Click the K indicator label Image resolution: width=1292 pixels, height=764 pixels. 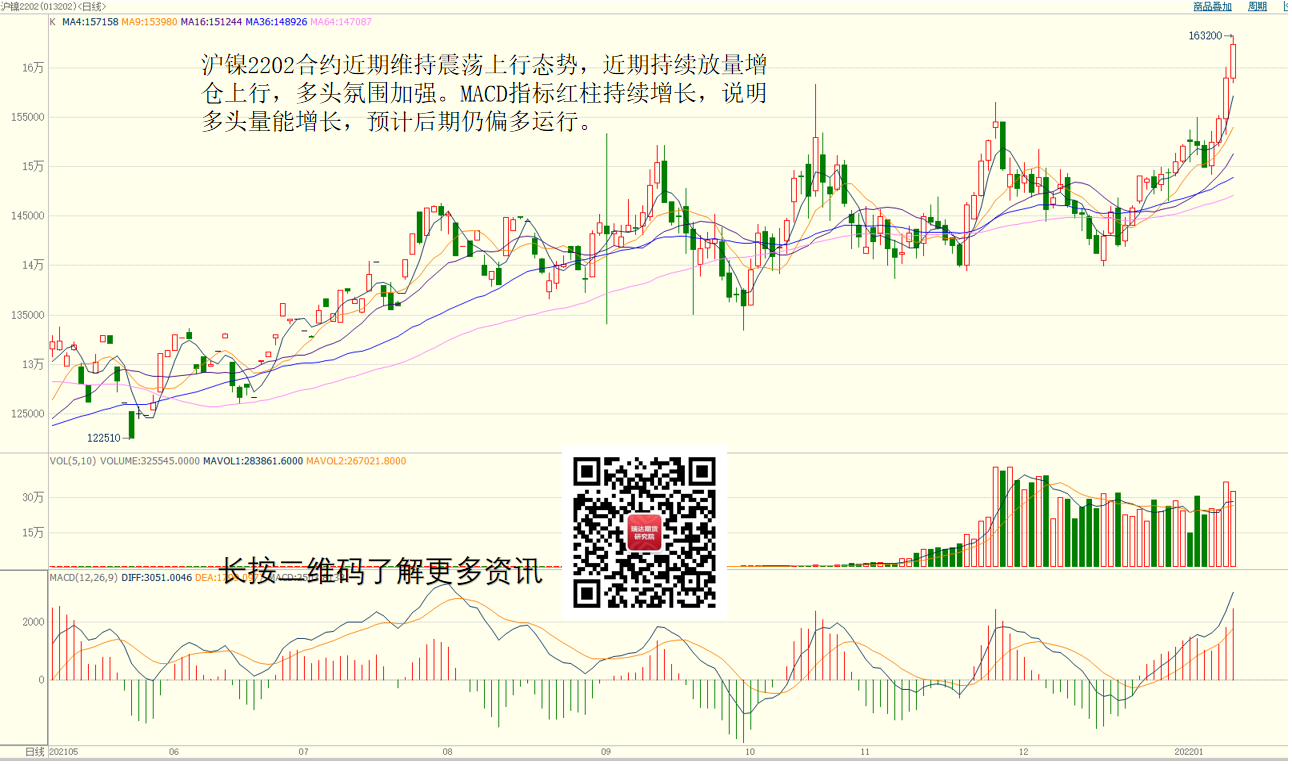tap(53, 21)
